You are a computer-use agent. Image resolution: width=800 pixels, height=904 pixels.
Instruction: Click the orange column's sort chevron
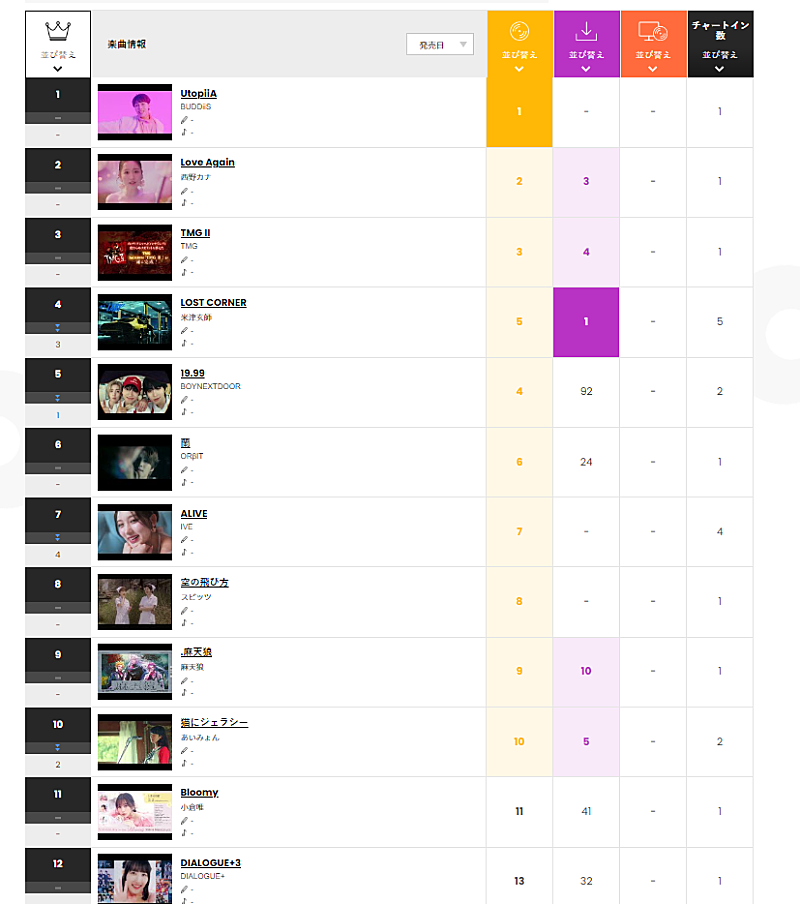pos(653,69)
